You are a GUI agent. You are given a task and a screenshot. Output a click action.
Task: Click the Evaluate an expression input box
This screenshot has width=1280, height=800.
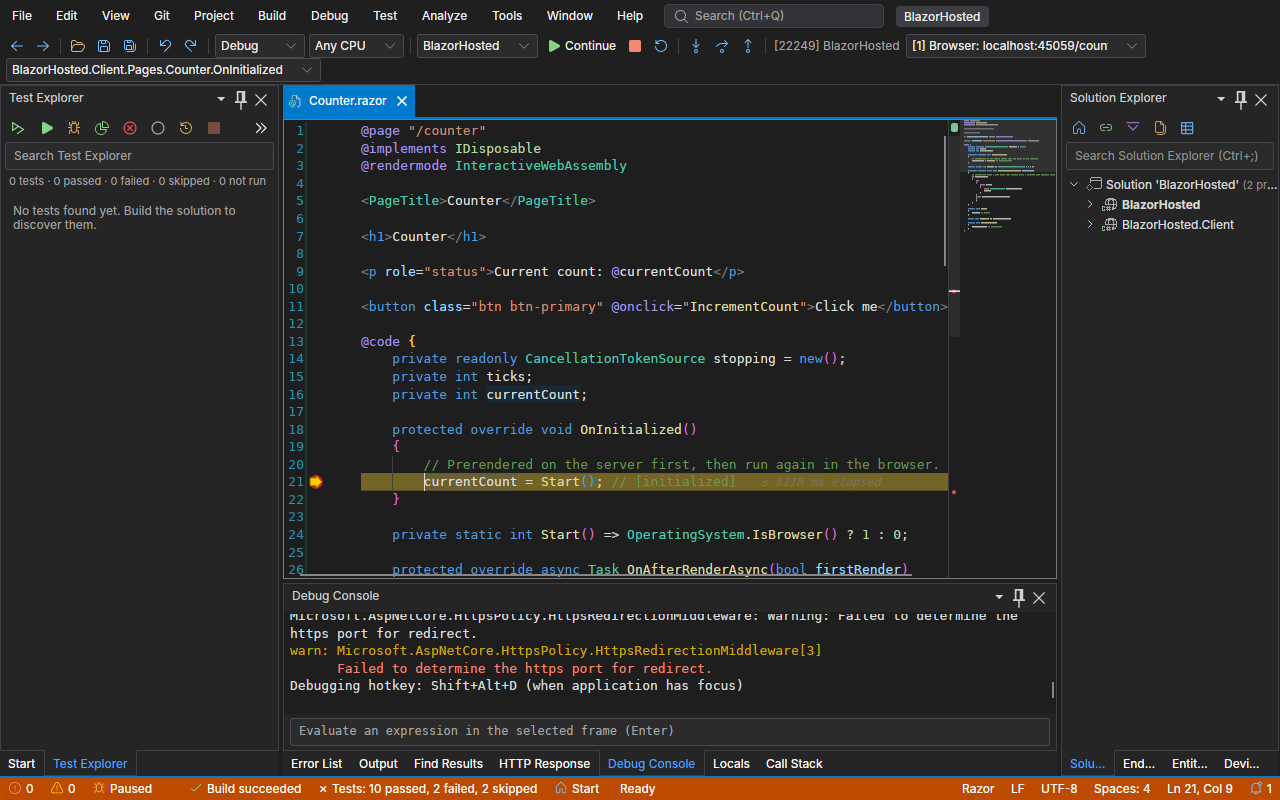[x=669, y=731]
